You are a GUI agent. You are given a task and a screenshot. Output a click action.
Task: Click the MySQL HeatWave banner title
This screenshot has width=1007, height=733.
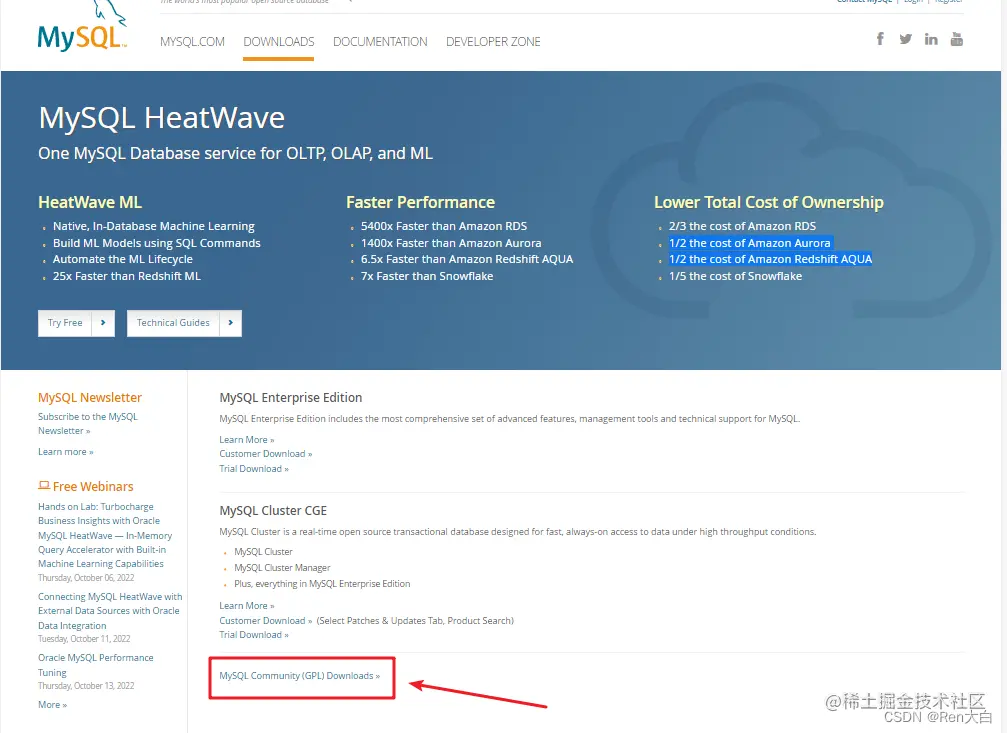coord(162,118)
